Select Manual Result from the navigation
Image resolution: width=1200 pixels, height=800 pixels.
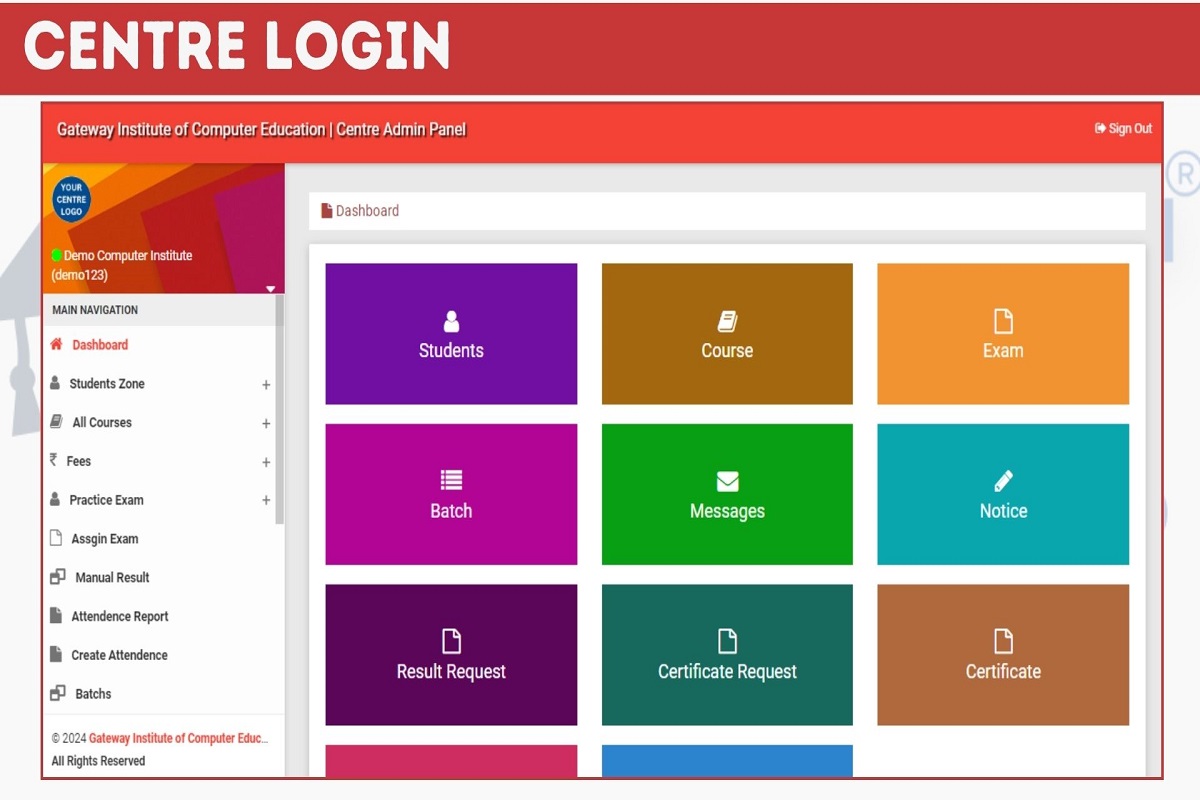click(112, 578)
